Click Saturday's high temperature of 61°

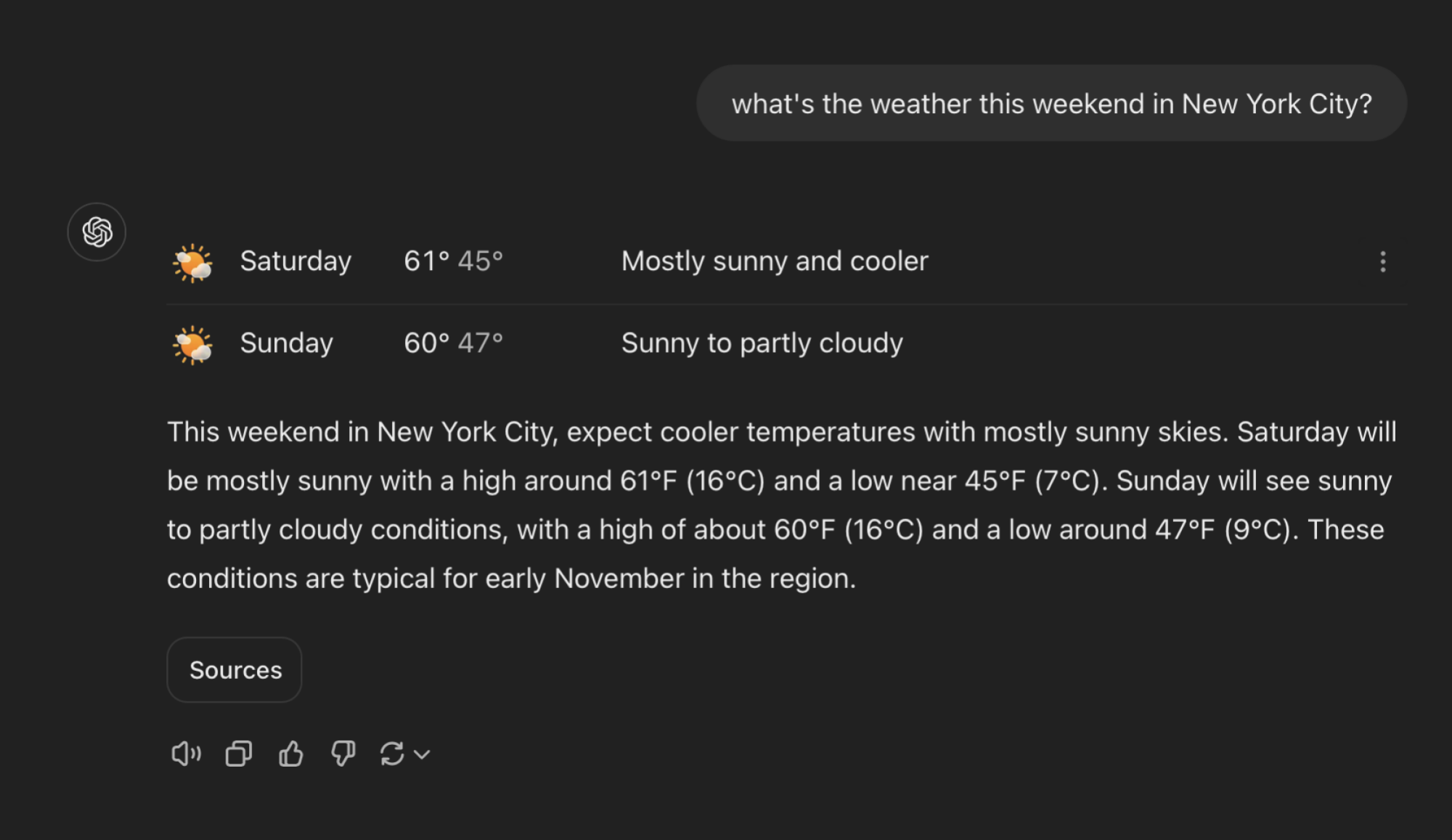click(423, 261)
